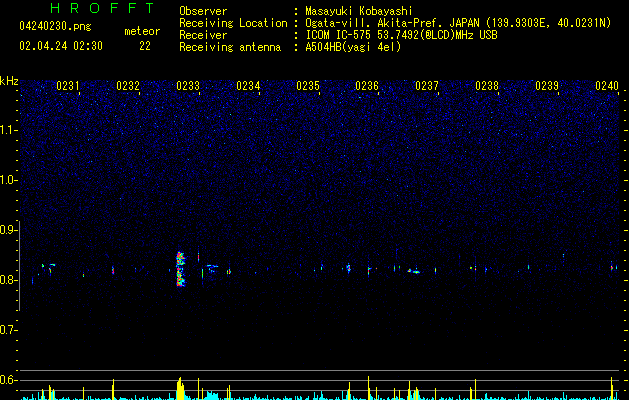The image size is (629, 400).
Task: Click the 0240 time marker
Action: click(607, 85)
